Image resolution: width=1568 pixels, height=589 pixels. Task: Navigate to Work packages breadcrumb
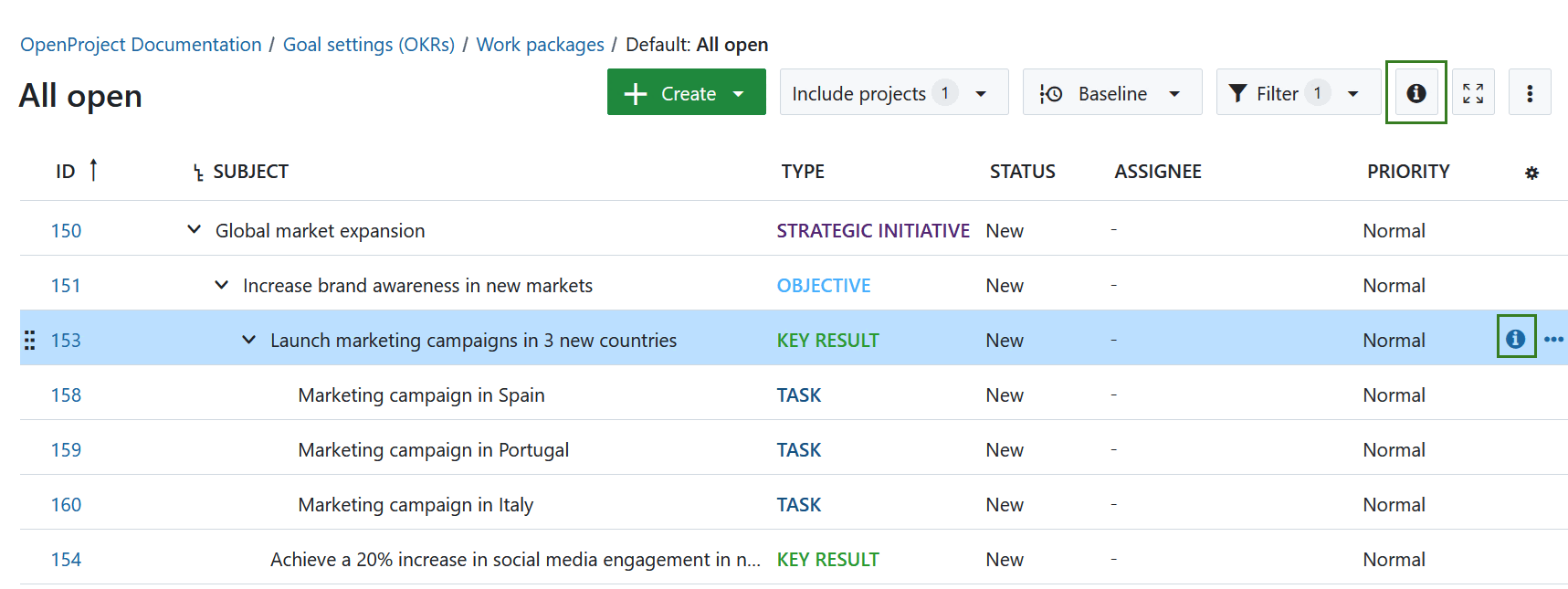pos(540,45)
